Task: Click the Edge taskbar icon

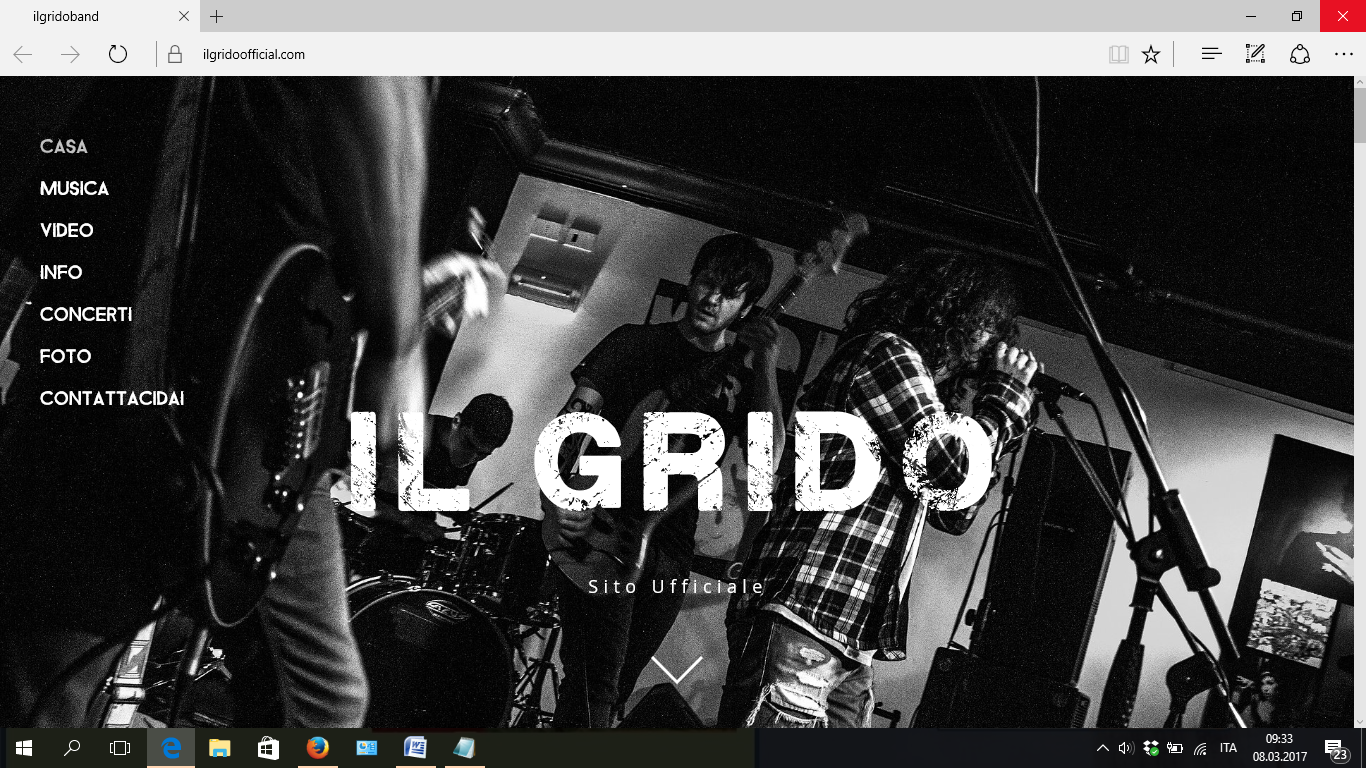Action: pyautogui.click(x=171, y=748)
